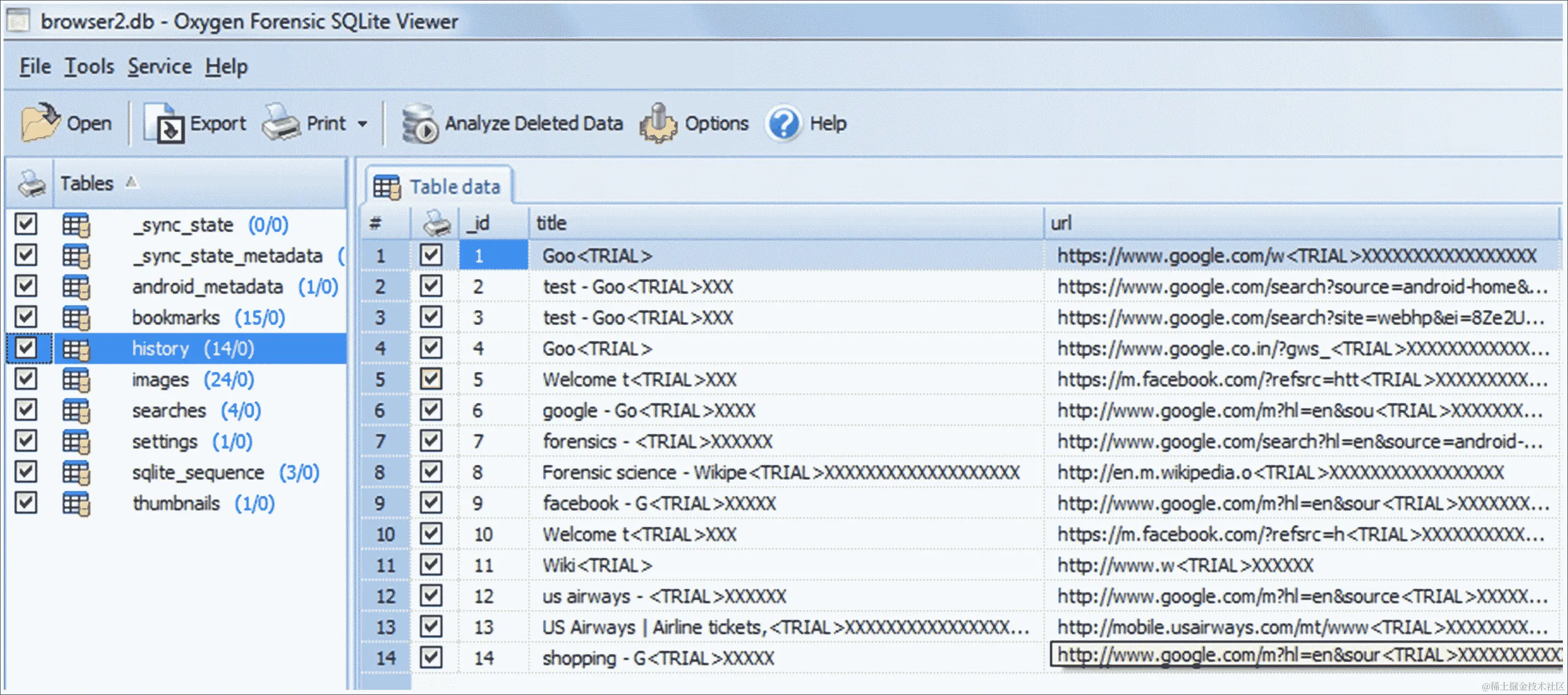This screenshot has height=695, width=1568.
Task: Click printer icon in Tables header
Action: (x=31, y=183)
